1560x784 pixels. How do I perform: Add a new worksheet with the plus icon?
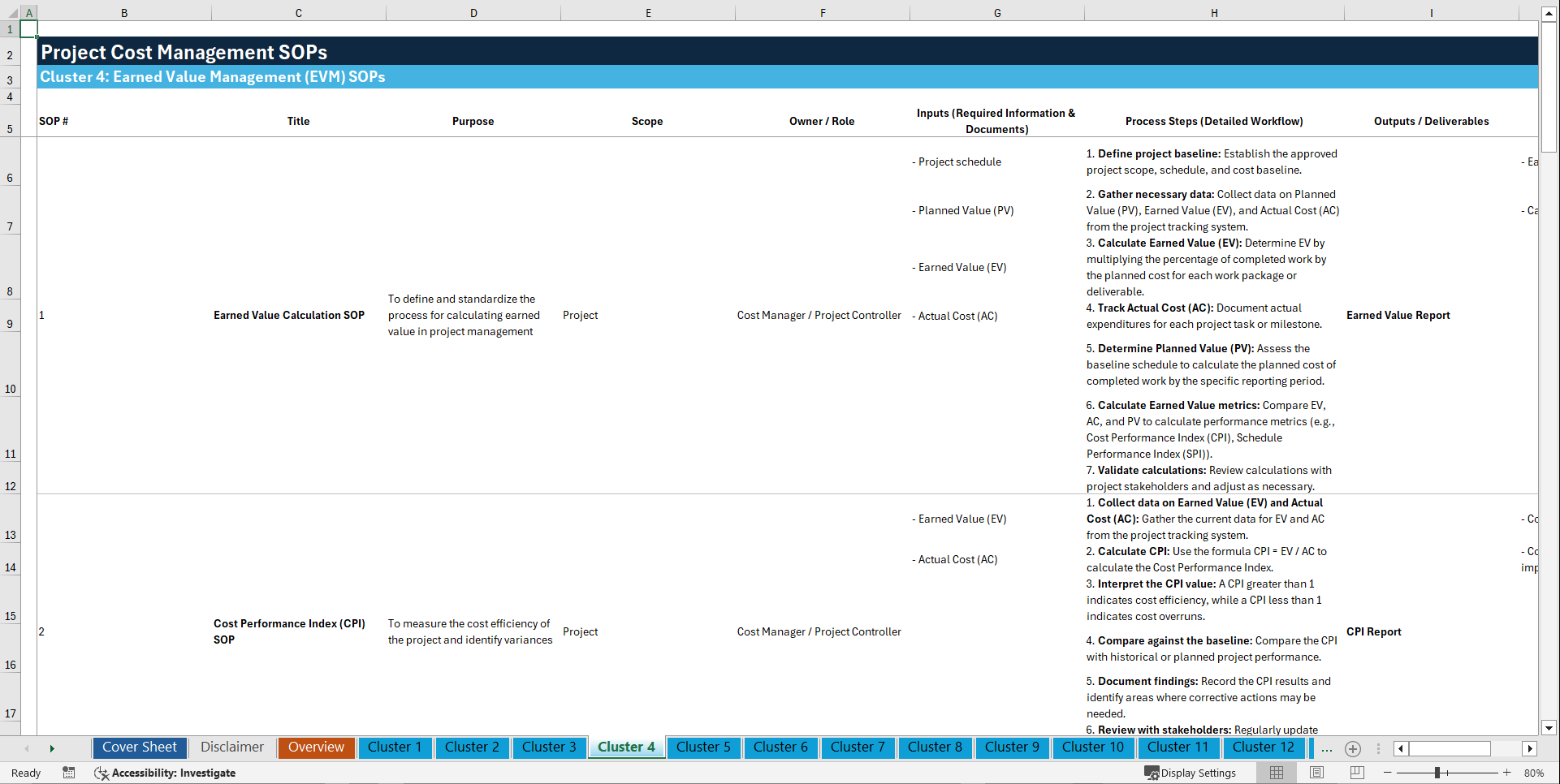(1353, 748)
